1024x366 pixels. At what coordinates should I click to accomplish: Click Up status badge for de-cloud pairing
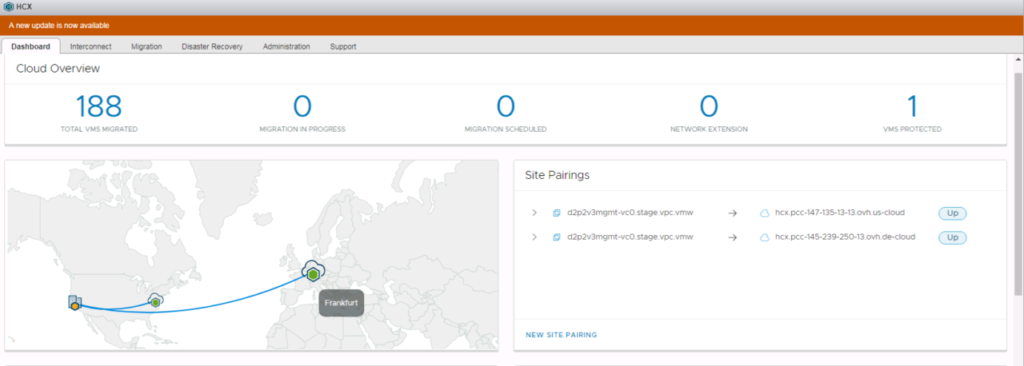click(952, 237)
